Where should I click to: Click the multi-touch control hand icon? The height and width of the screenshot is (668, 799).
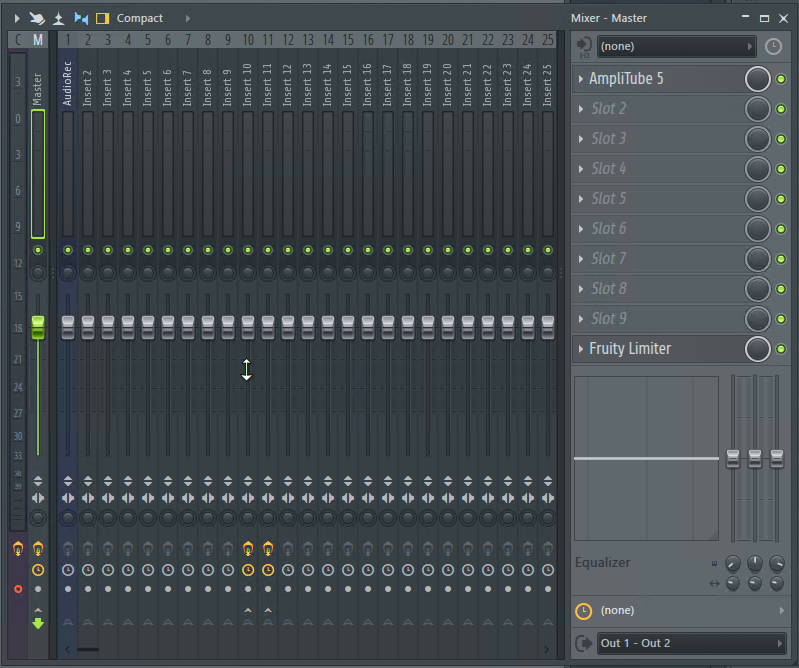[x=37, y=18]
